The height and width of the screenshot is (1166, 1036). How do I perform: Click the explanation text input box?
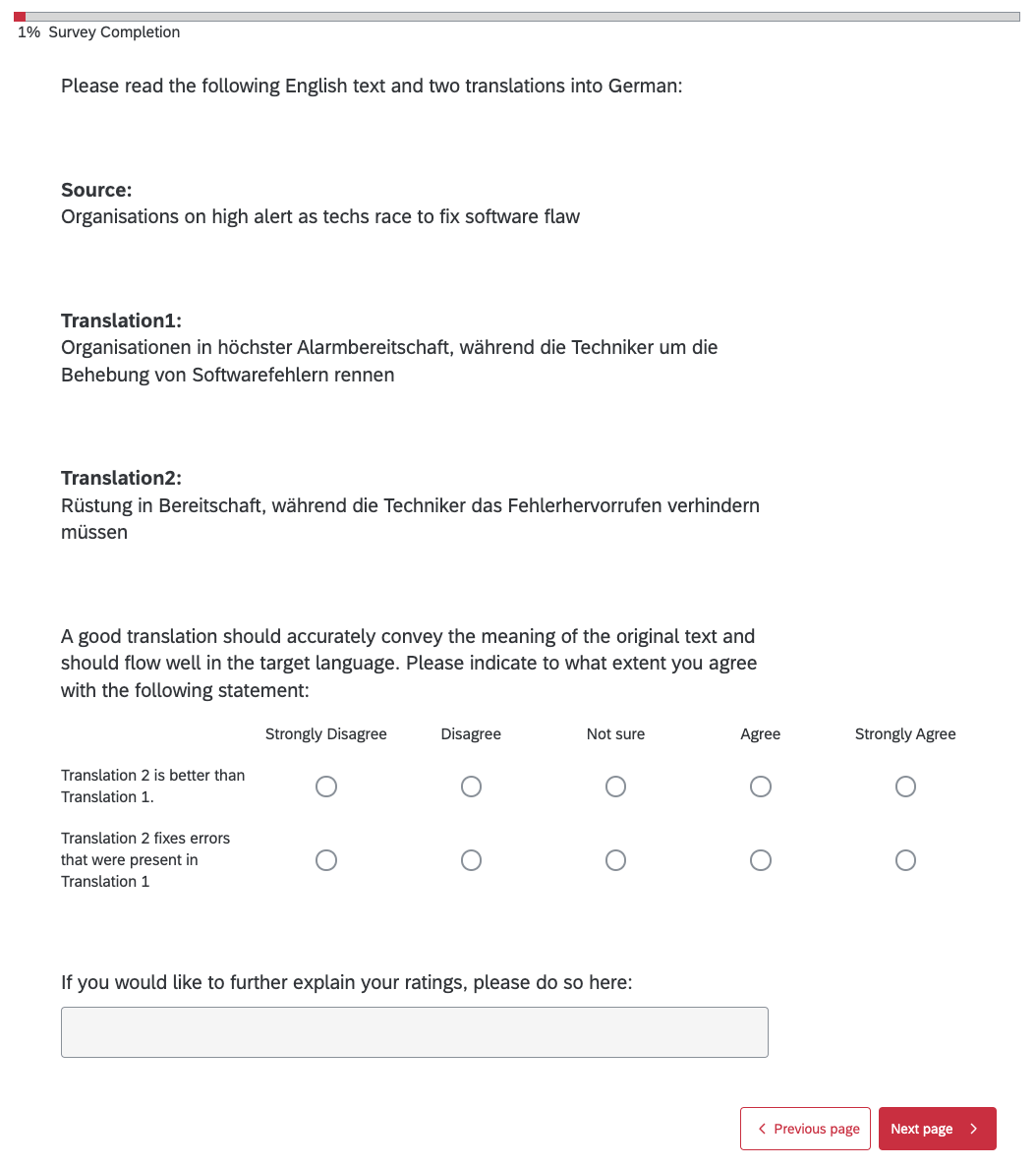click(x=414, y=1031)
